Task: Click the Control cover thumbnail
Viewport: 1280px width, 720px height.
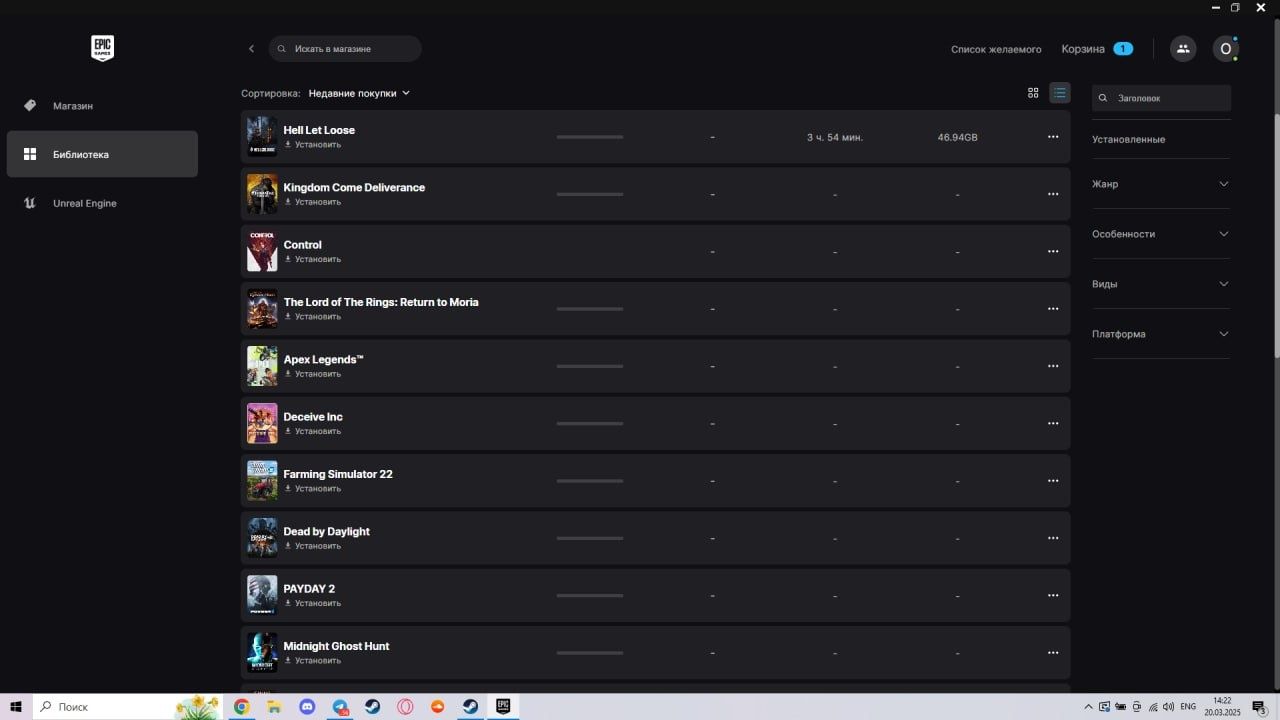Action: (x=262, y=251)
